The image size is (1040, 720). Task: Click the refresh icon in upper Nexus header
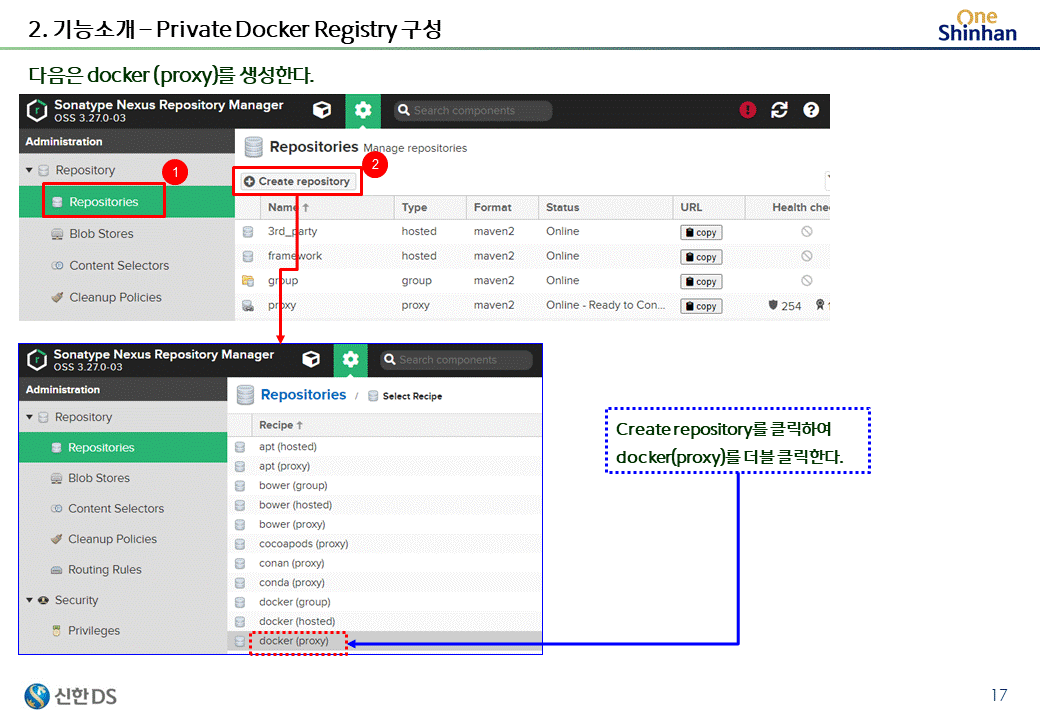coord(779,110)
